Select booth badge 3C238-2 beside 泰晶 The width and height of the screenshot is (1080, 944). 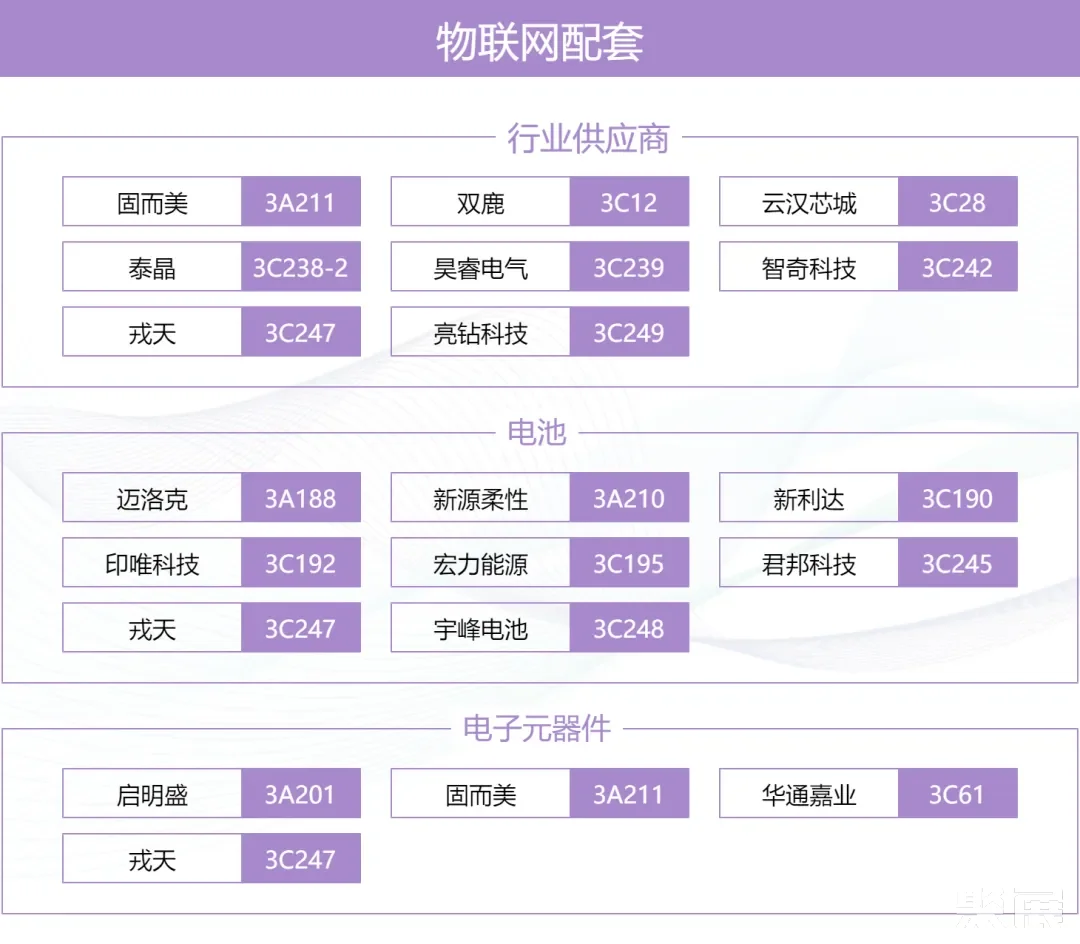(x=301, y=266)
